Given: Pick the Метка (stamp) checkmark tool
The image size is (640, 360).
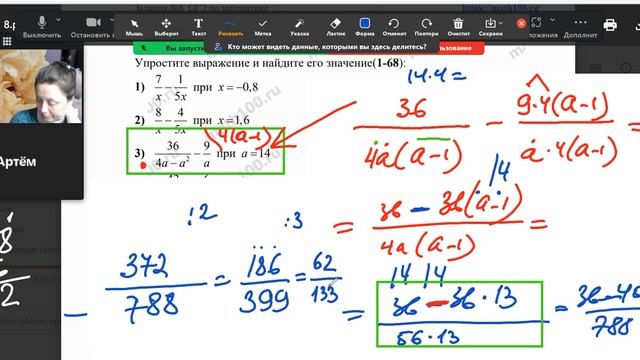Looking at the screenshot, I should 262,27.
